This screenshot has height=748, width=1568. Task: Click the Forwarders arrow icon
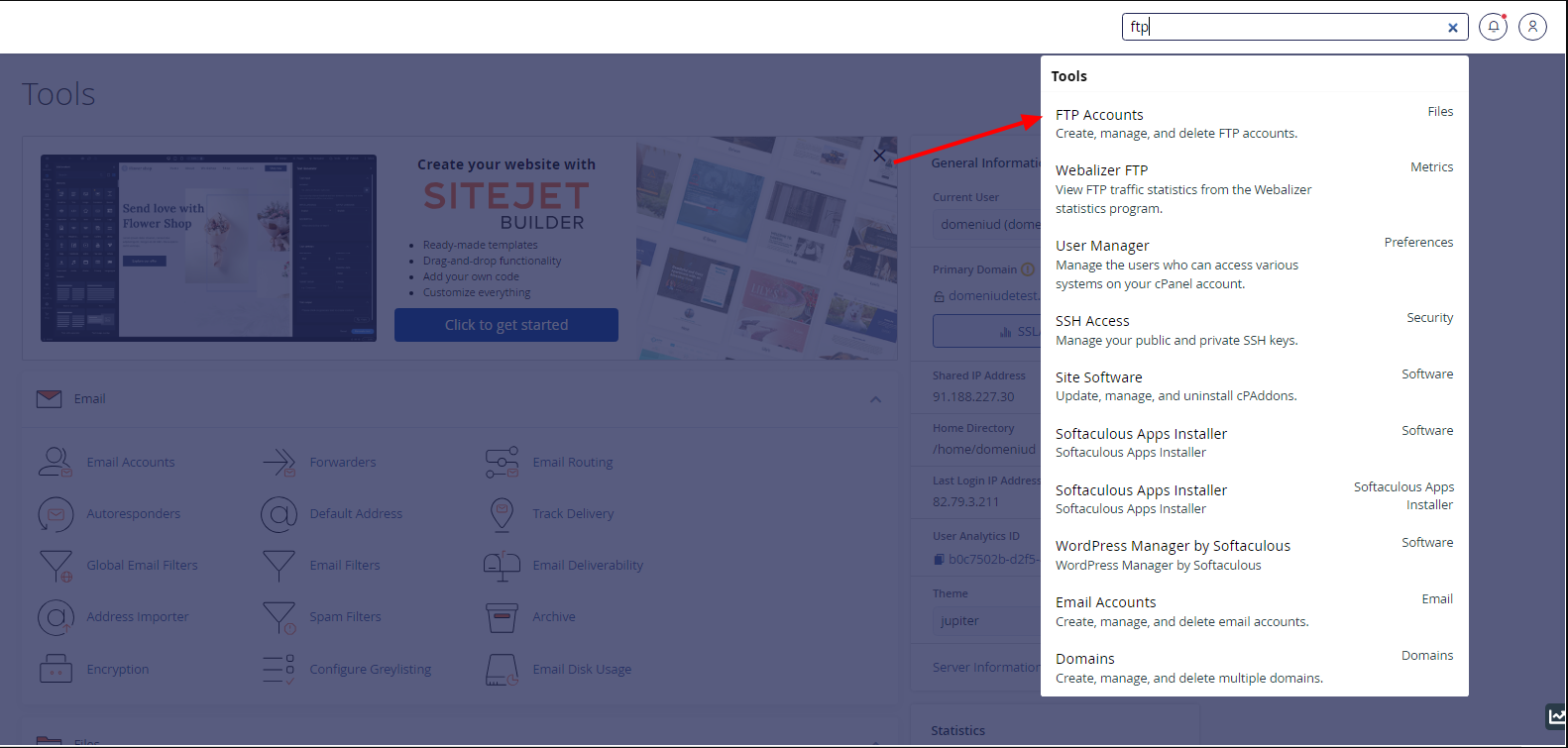point(280,462)
